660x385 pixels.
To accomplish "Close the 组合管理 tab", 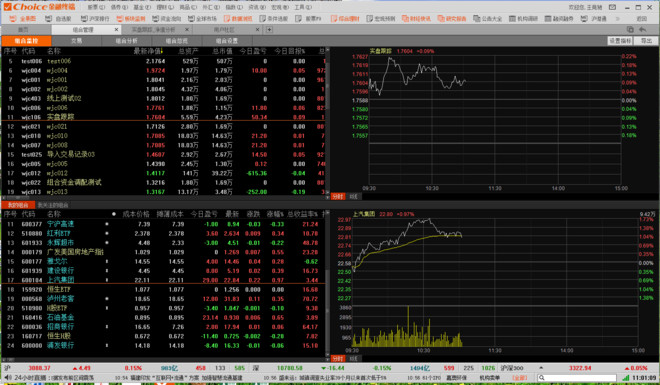I will coord(117,30).
